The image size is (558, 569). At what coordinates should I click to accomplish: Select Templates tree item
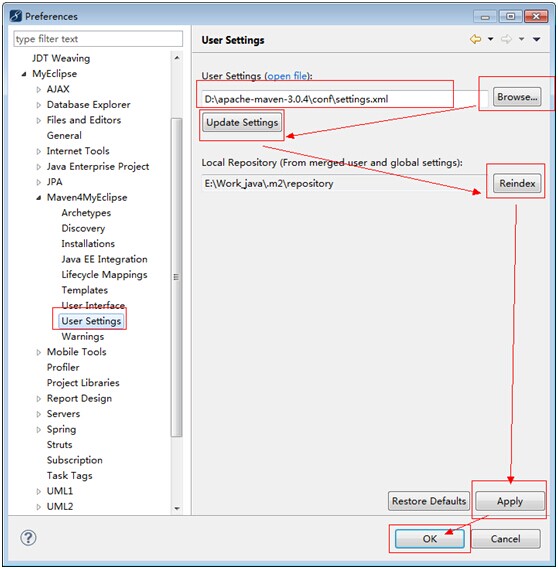[x=85, y=290]
